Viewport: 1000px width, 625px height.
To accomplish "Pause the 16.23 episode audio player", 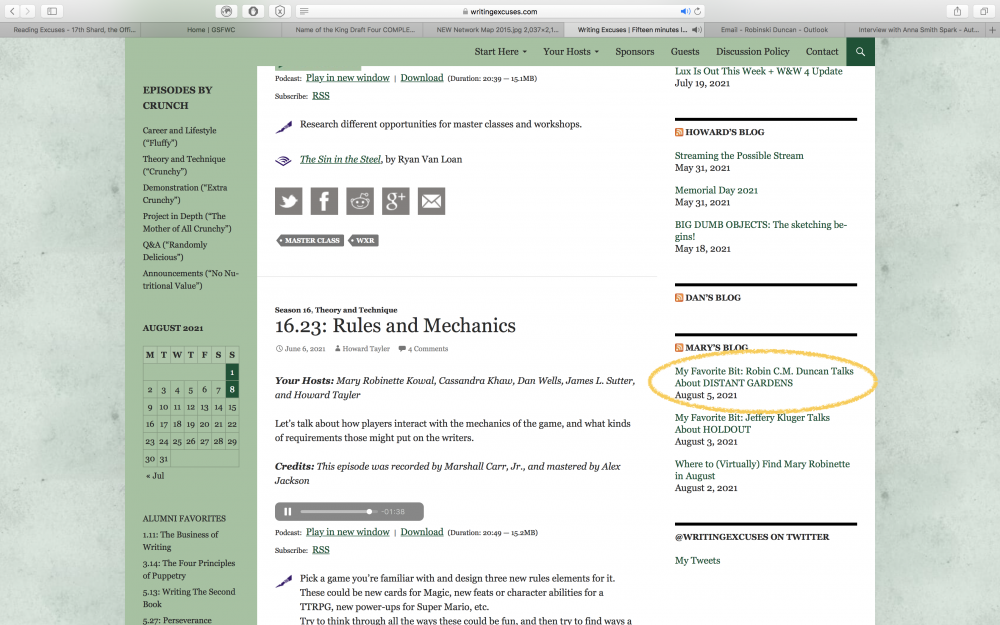I will [288, 511].
